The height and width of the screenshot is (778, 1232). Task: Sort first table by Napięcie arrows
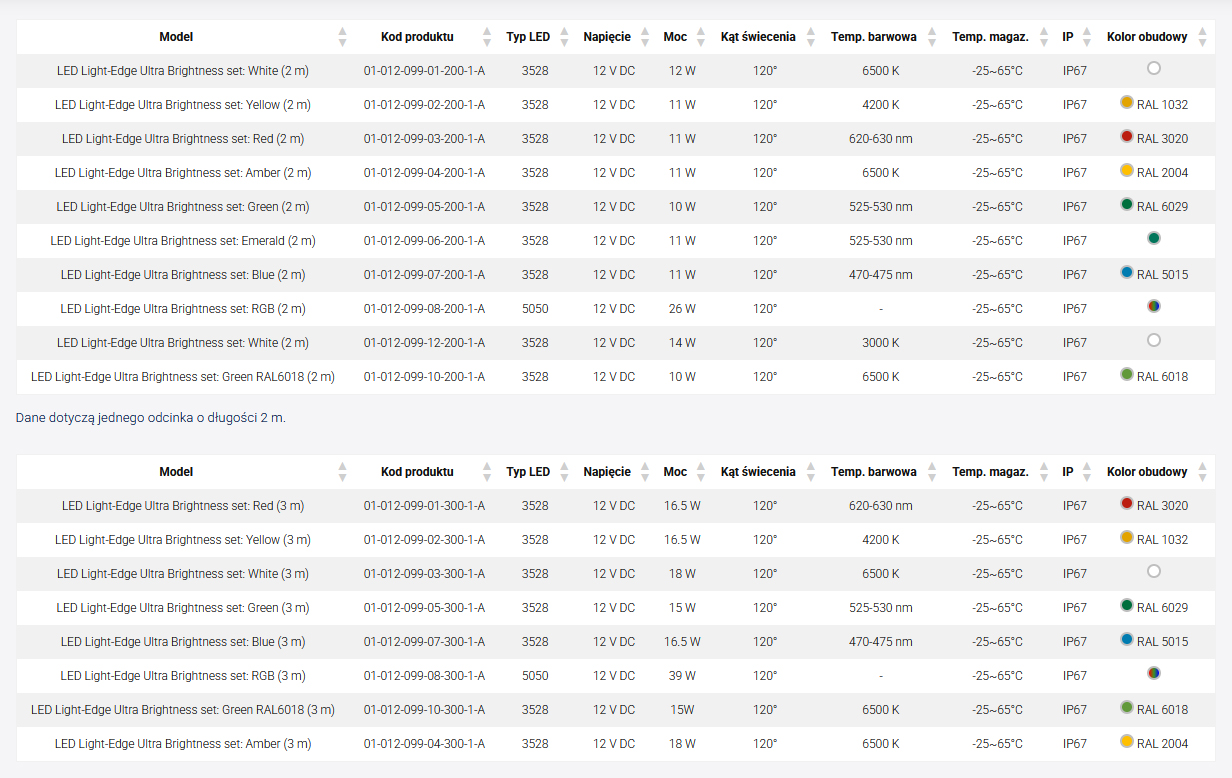point(645,37)
